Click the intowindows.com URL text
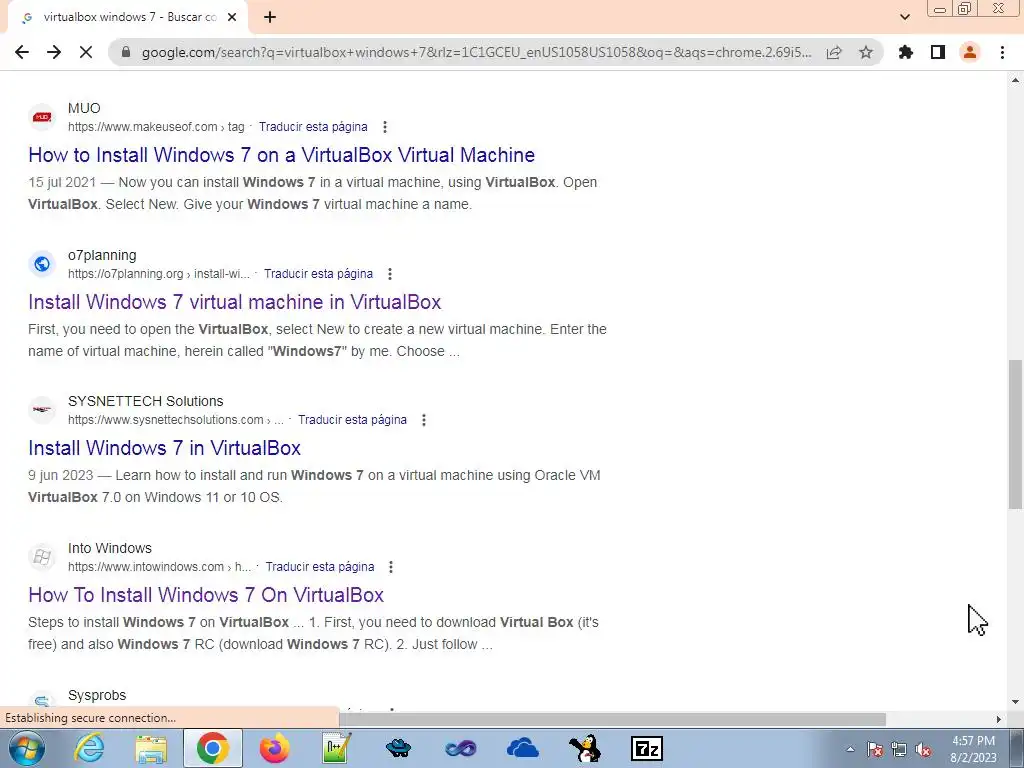 click(159, 567)
